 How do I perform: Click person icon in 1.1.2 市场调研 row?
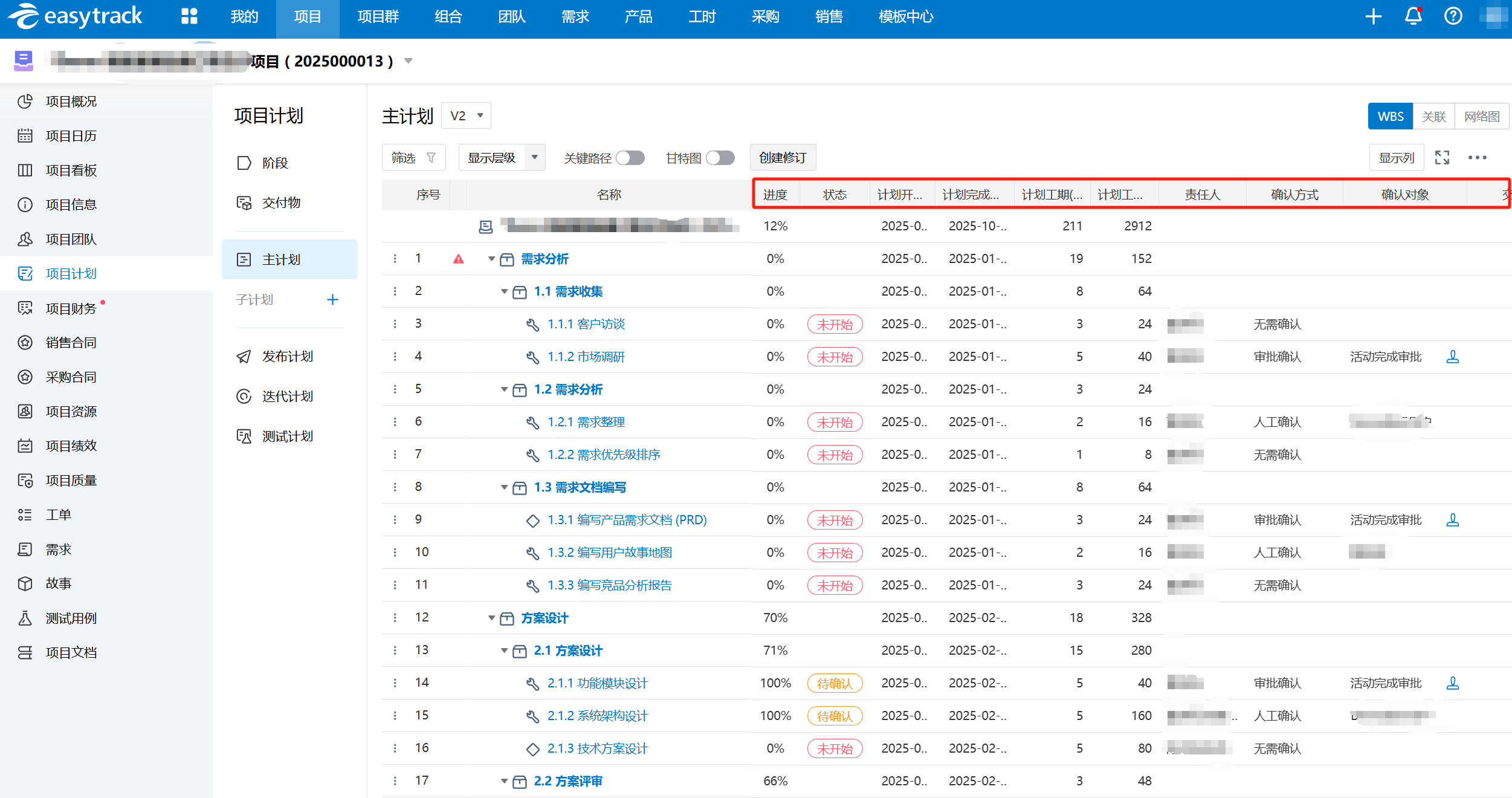pos(1453,357)
